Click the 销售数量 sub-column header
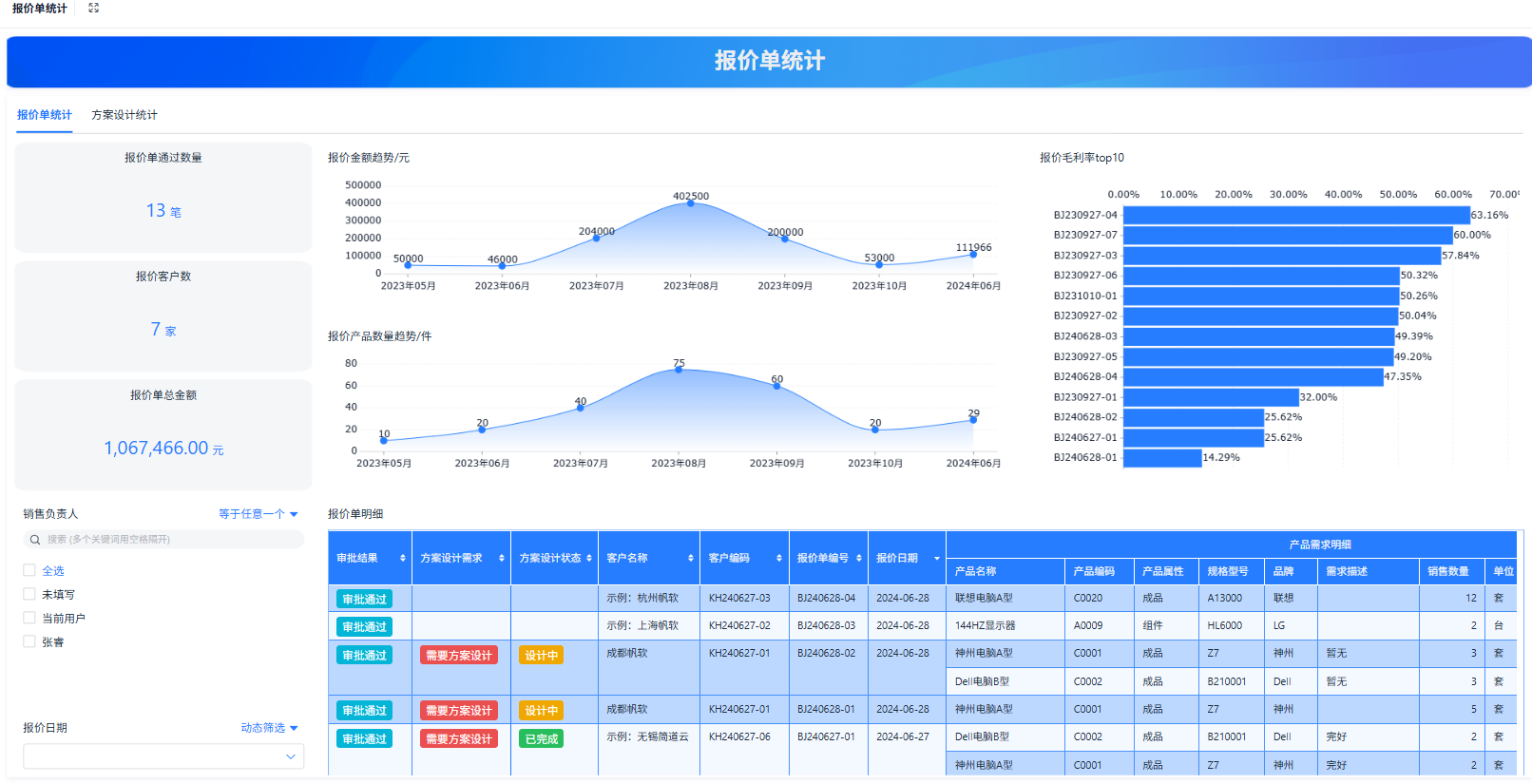Viewport: 1532px width, 784px height. click(x=1448, y=572)
